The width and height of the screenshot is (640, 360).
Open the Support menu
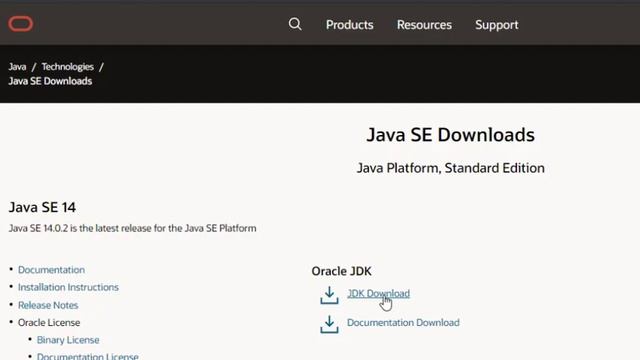coord(496,25)
